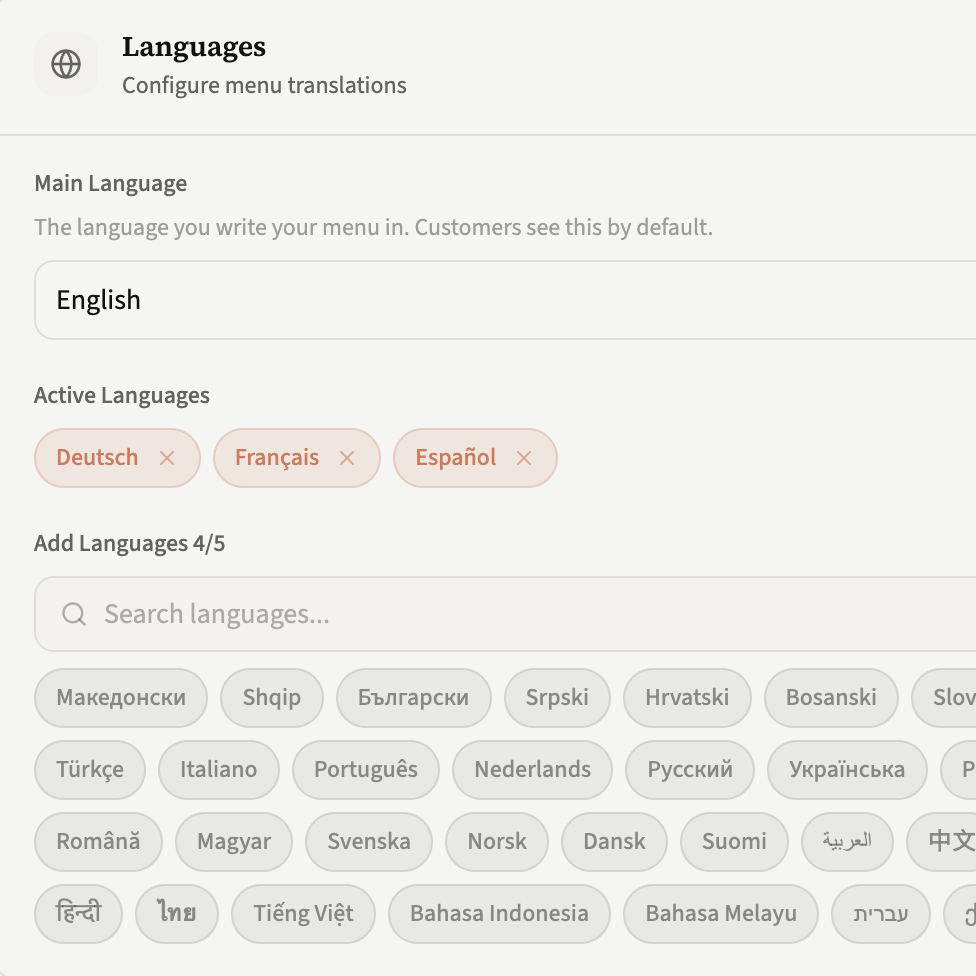
Task: Select the Bahasa Indonesia language pill
Action: [498, 913]
